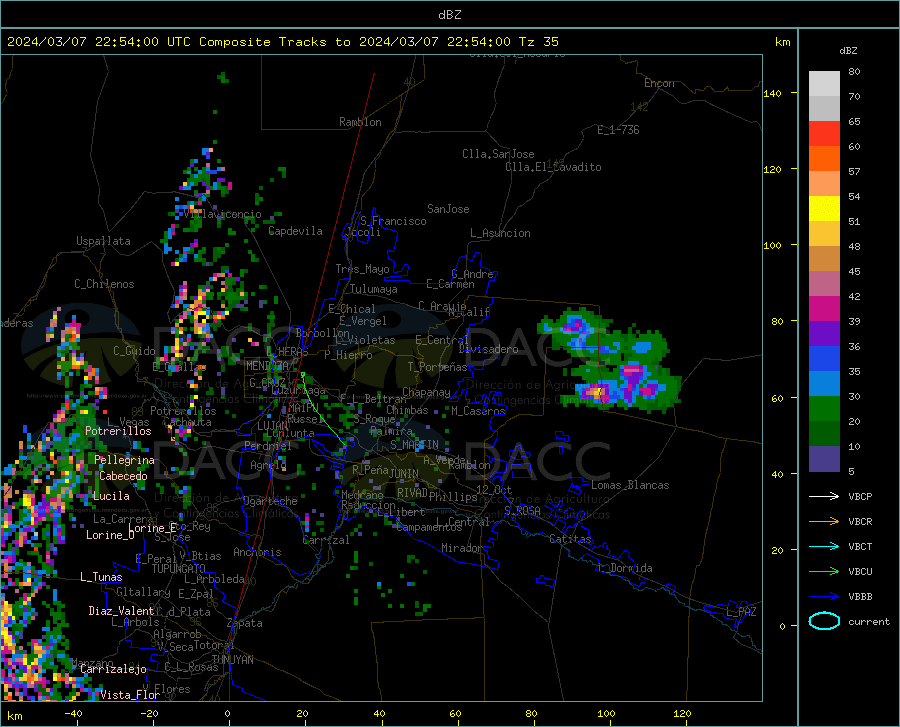Click the L_Dormida map label

pos(624,568)
